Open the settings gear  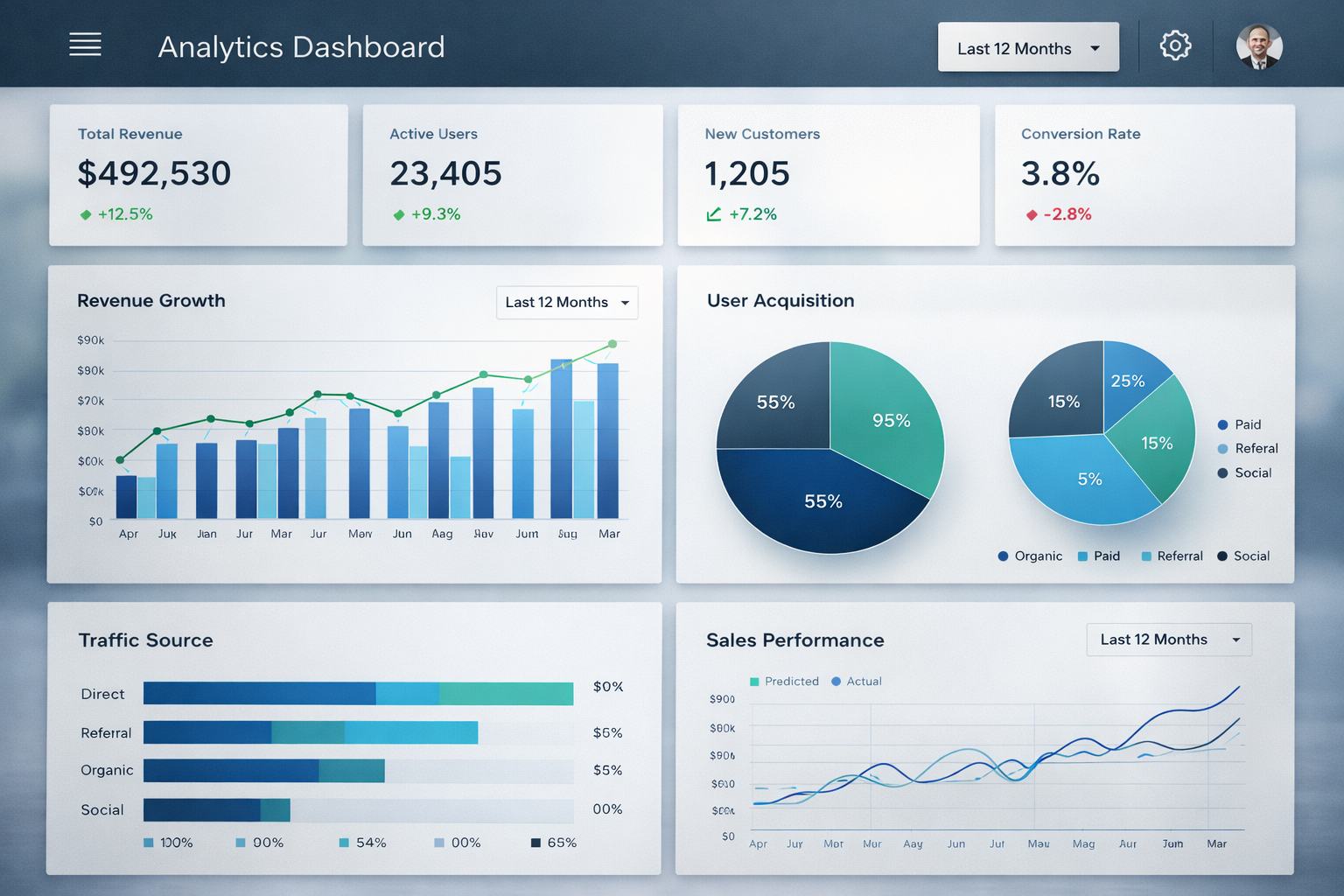1175,45
